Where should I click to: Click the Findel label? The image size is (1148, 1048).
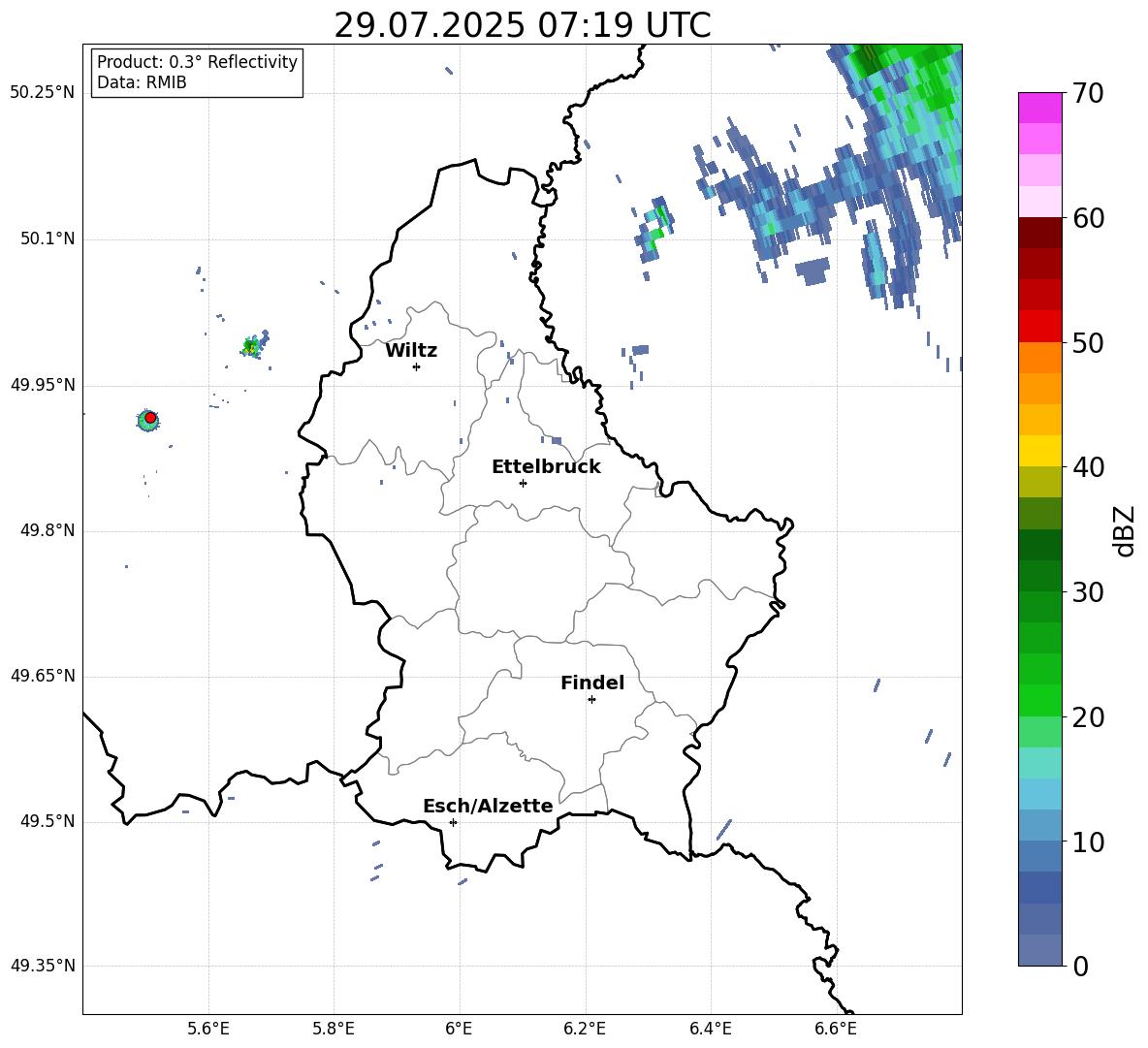[x=592, y=683]
